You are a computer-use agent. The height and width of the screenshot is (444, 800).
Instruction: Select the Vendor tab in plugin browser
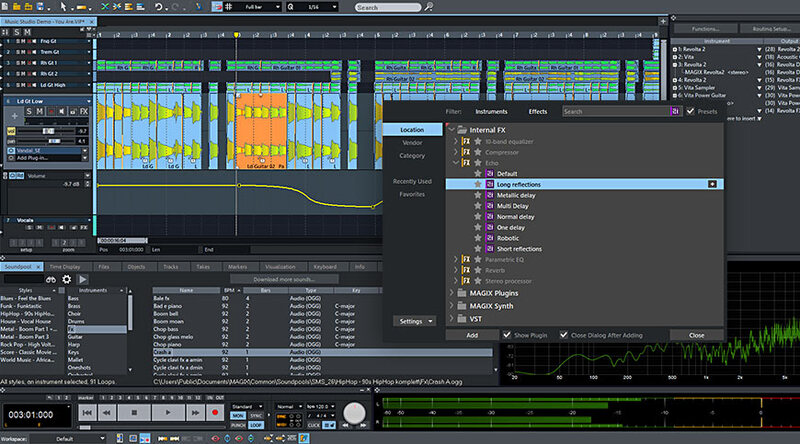(x=412, y=143)
